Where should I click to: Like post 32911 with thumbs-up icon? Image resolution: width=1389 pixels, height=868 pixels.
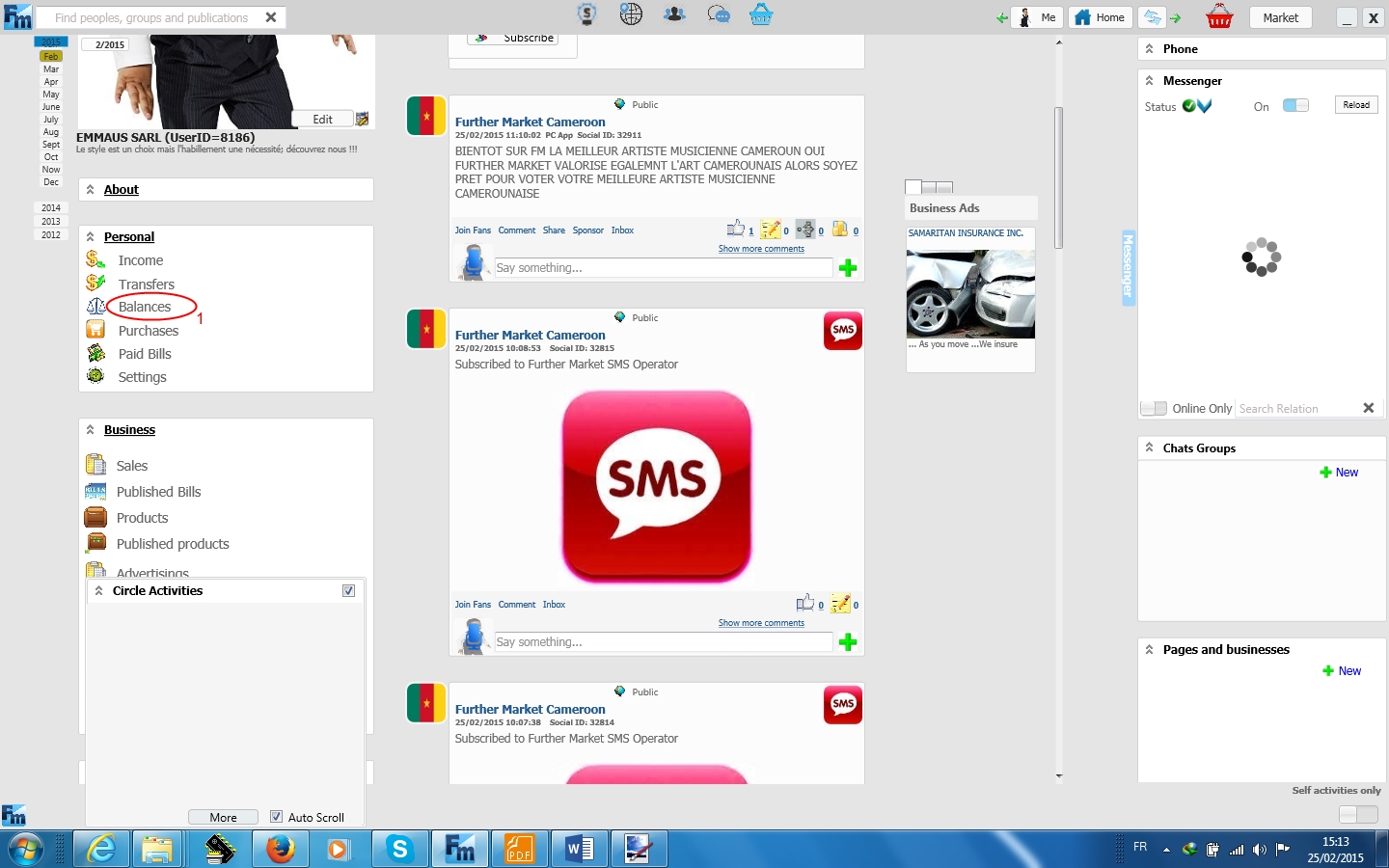(x=736, y=229)
